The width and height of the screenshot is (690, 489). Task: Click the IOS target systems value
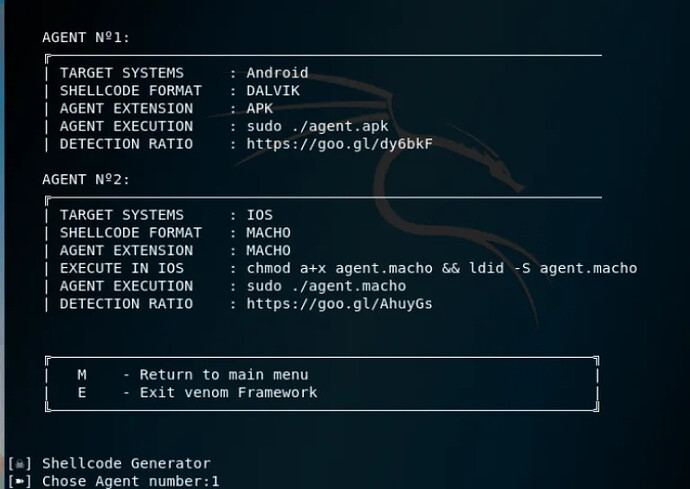(x=259, y=215)
